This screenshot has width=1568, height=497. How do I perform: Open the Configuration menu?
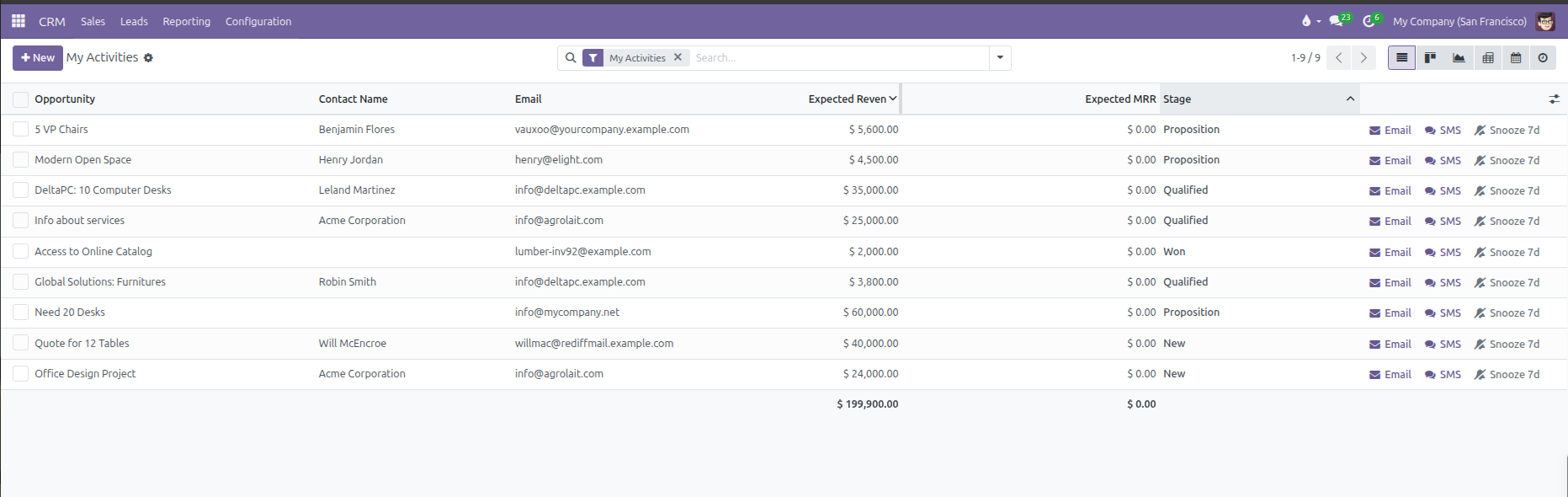(258, 22)
